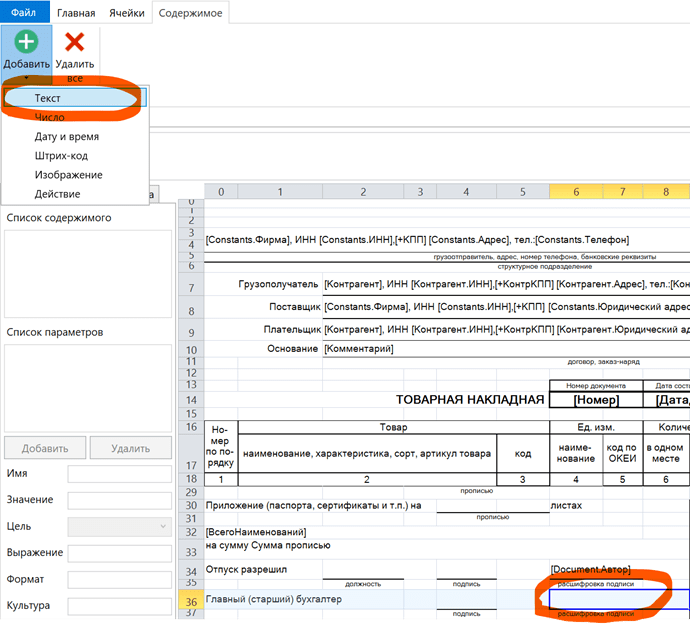Image resolution: width=690 pixels, height=624 pixels.
Task: Focus the Имя input field
Action: [x=119, y=474]
